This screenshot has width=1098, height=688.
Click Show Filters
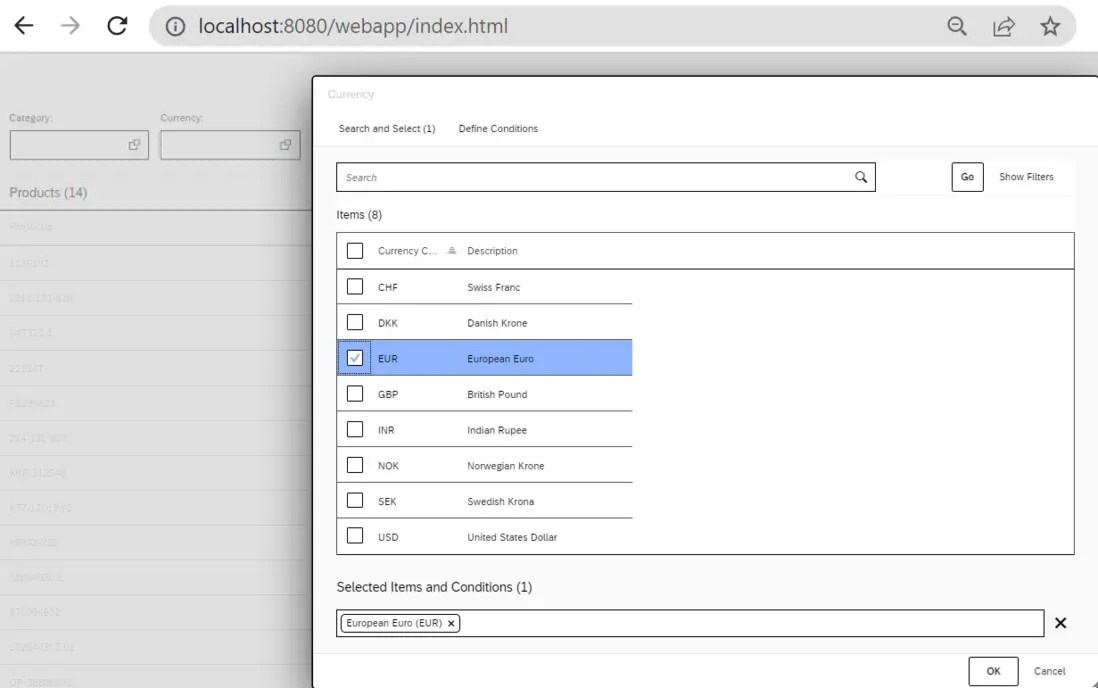pyautogui.click(x=1026, y=177)
